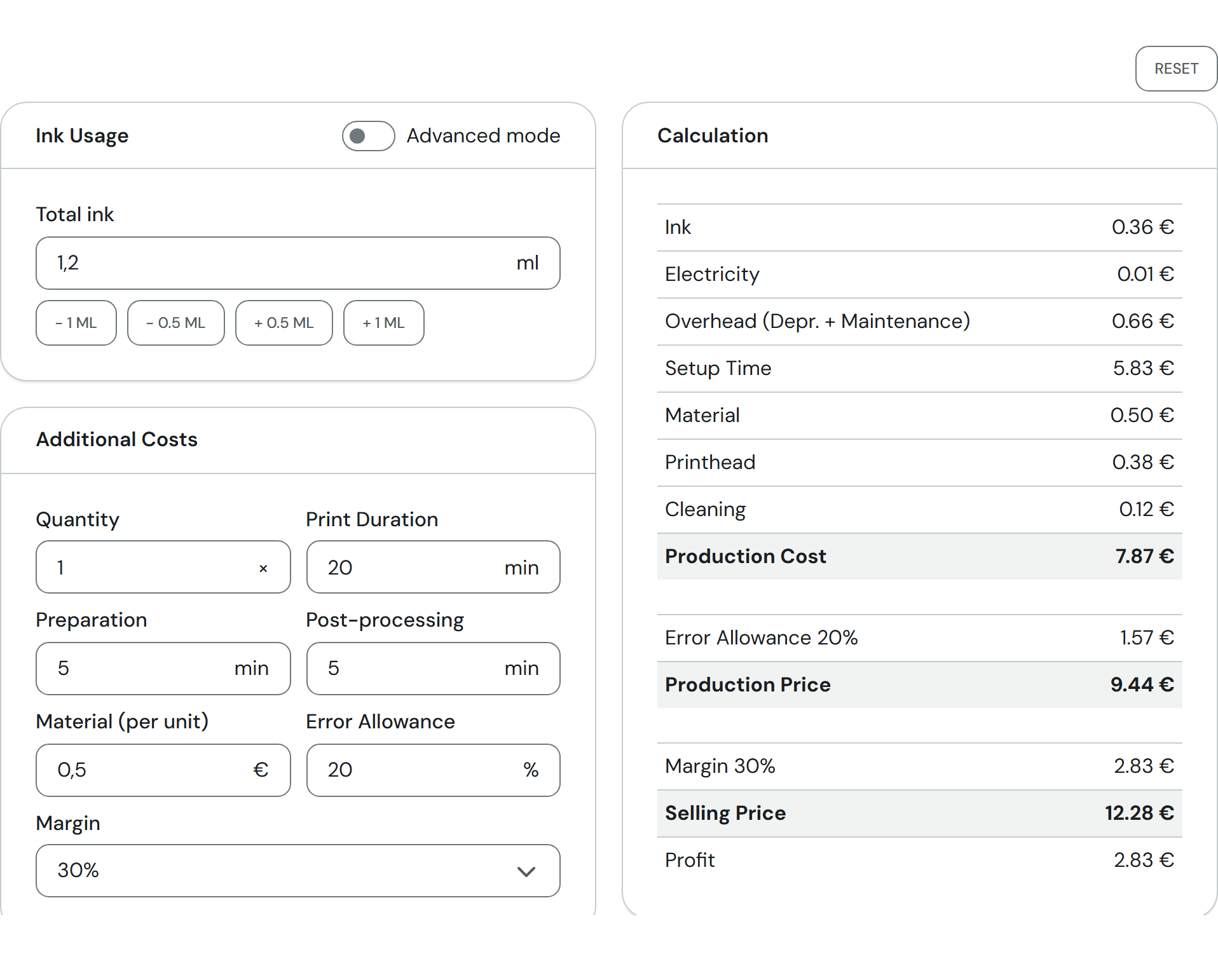Add 0.5 ML of ink

click(284, 323)
